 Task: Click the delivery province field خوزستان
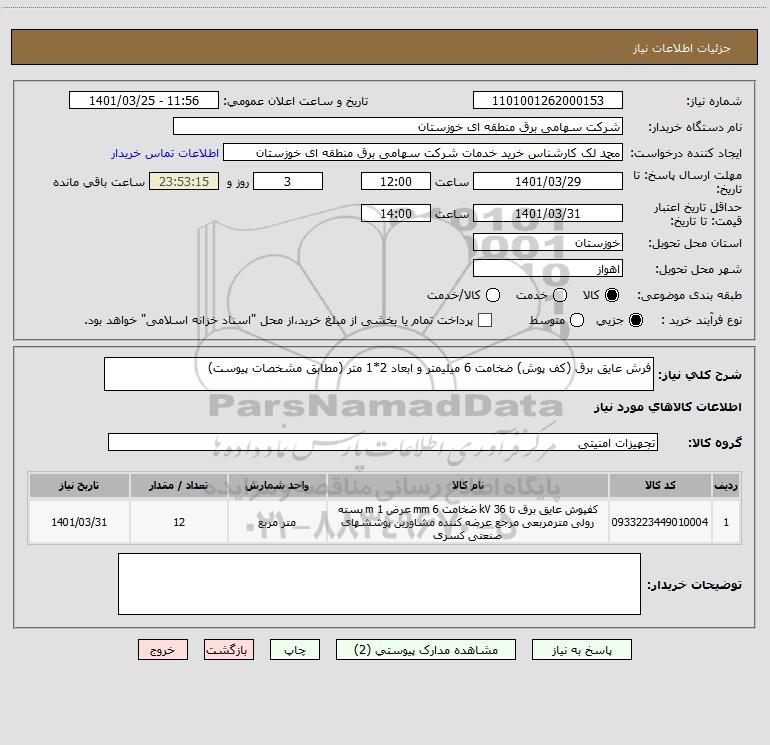coord(548,242)
